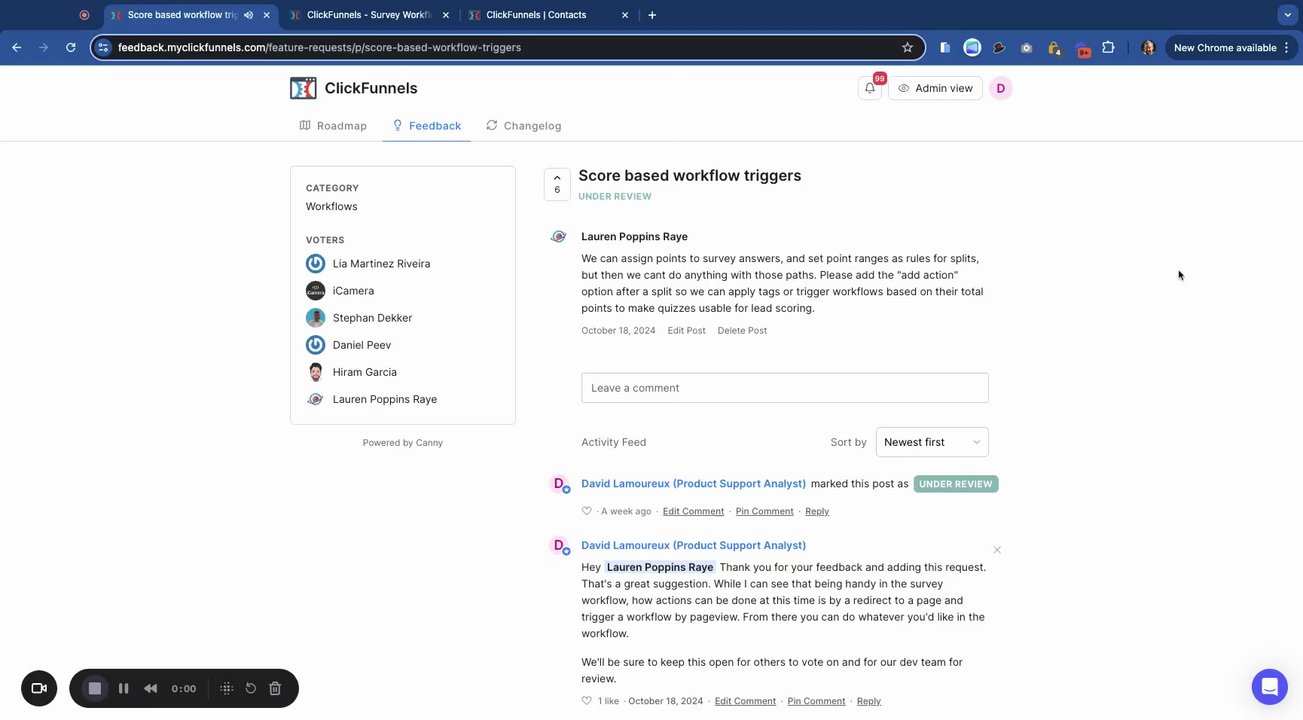
Task: Open the notifications bell icon
Action: [870, 88]
